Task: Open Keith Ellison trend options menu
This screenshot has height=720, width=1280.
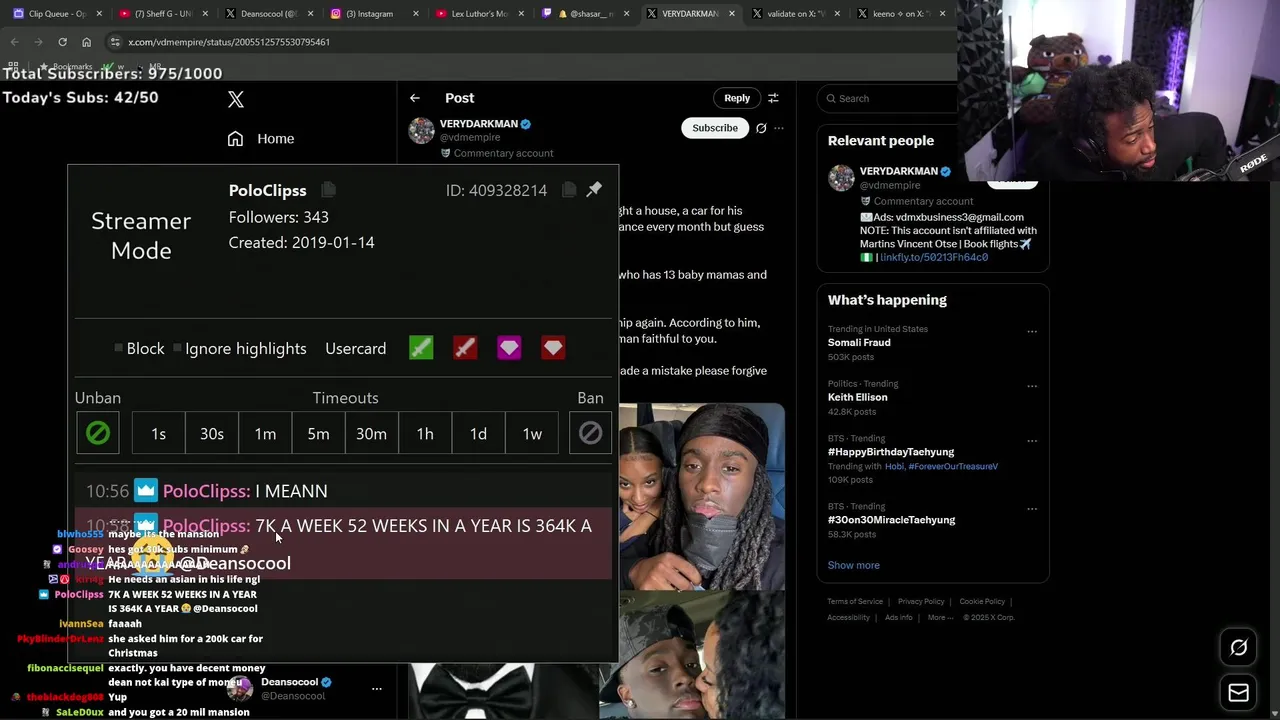Action: point(1032,387)
